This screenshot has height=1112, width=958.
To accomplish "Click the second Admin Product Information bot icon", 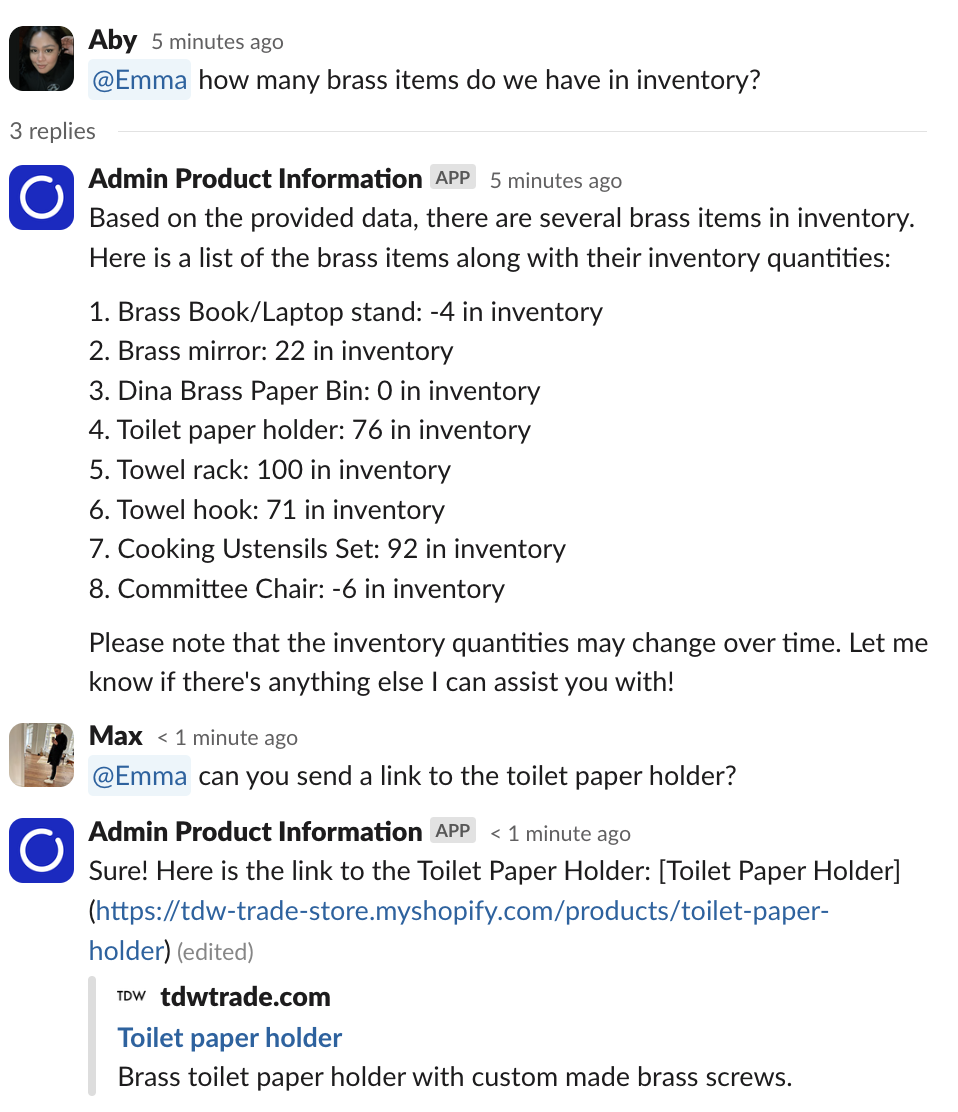I will tap(41, 850).
